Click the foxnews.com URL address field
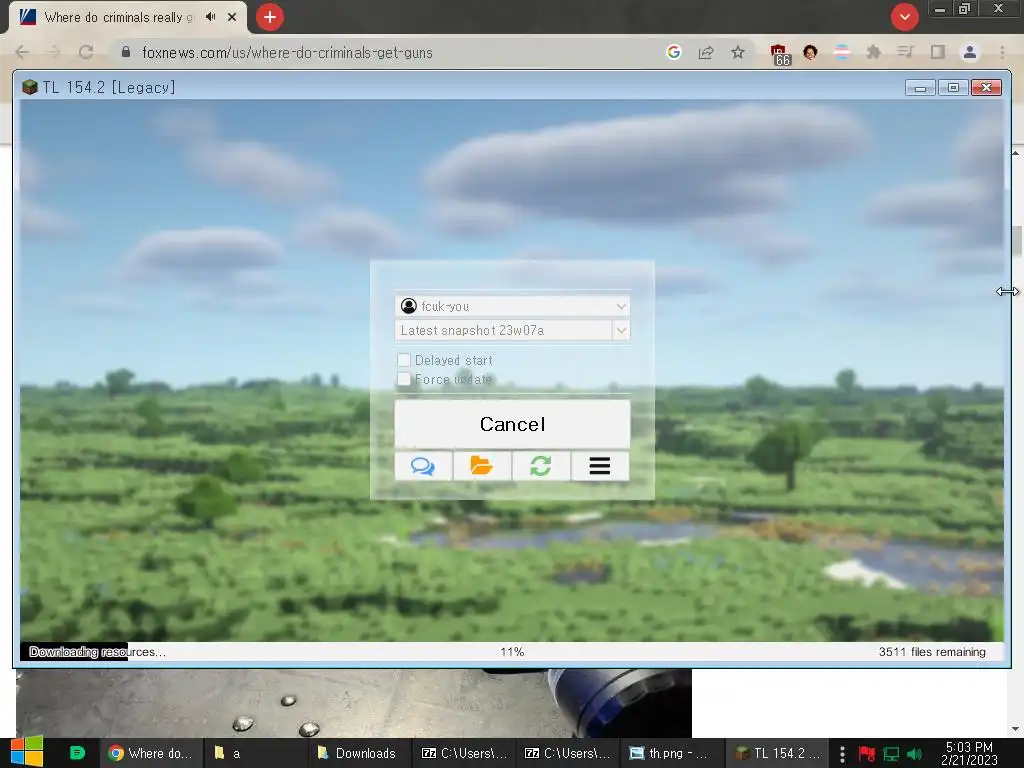This screenshot has height=768, width=1024. [287, 53]
